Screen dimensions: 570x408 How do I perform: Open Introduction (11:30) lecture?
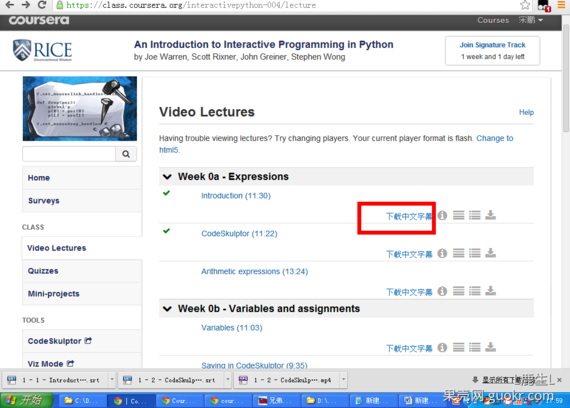[236, 196]
